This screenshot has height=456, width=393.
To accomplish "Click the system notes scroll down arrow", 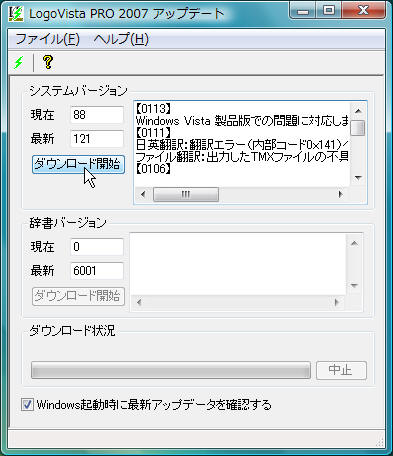I will [358, 178].
